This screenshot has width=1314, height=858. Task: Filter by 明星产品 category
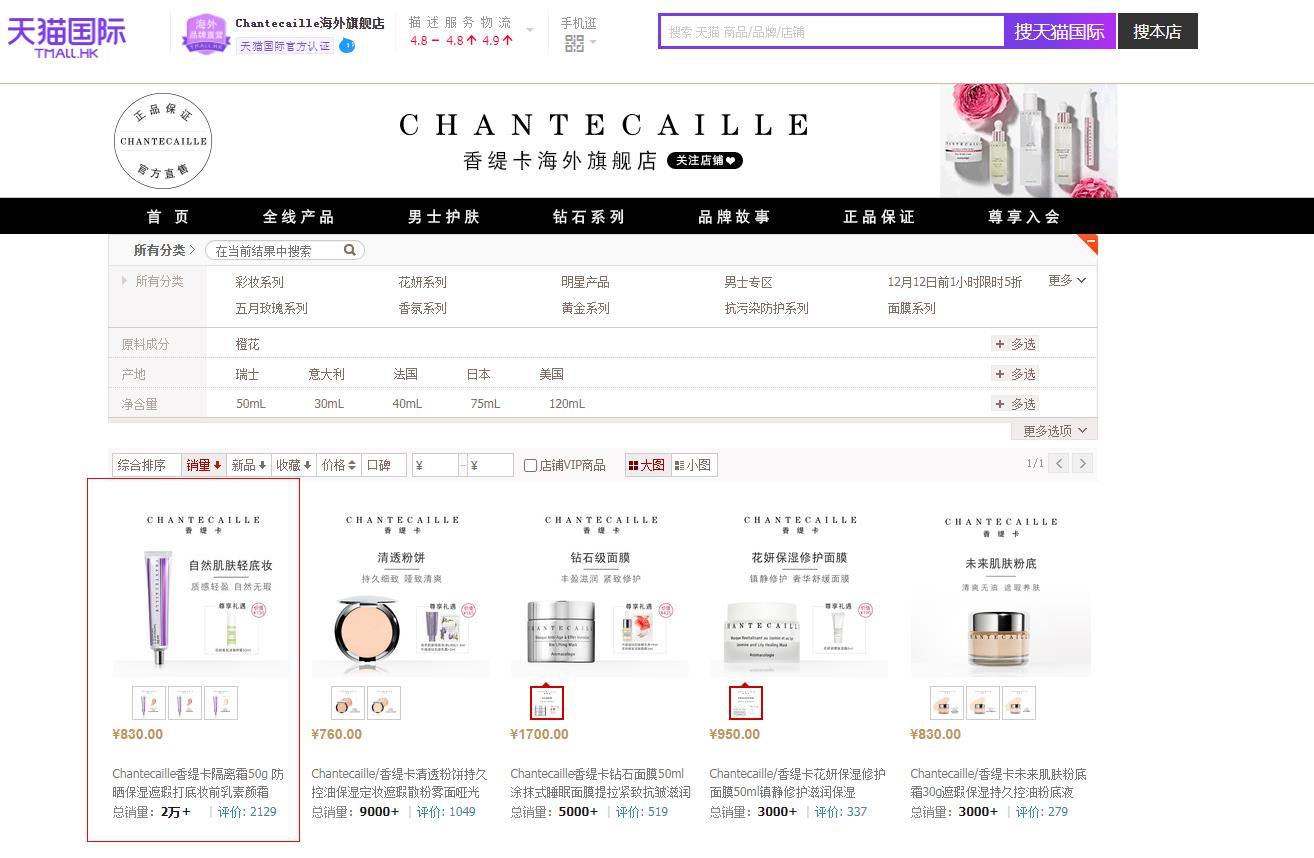pos(586,282)
